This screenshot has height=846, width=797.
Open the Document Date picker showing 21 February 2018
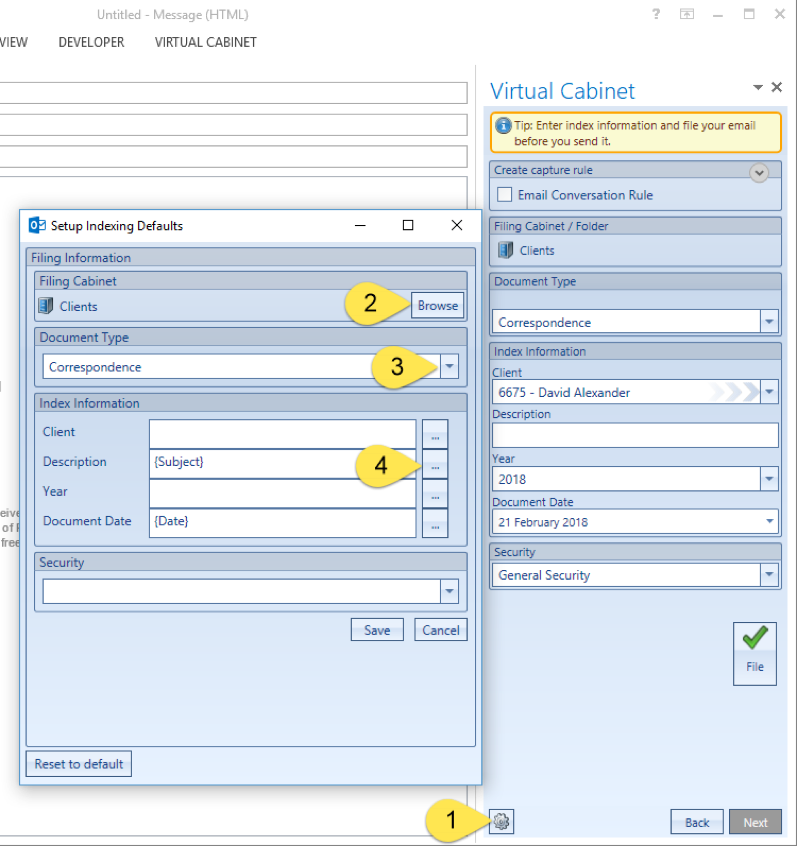(x=769, y=521)
